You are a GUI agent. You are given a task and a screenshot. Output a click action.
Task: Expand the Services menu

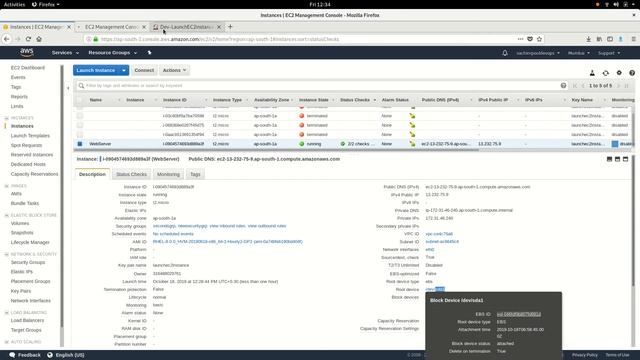pyautogui.click(x=65, y=53)
